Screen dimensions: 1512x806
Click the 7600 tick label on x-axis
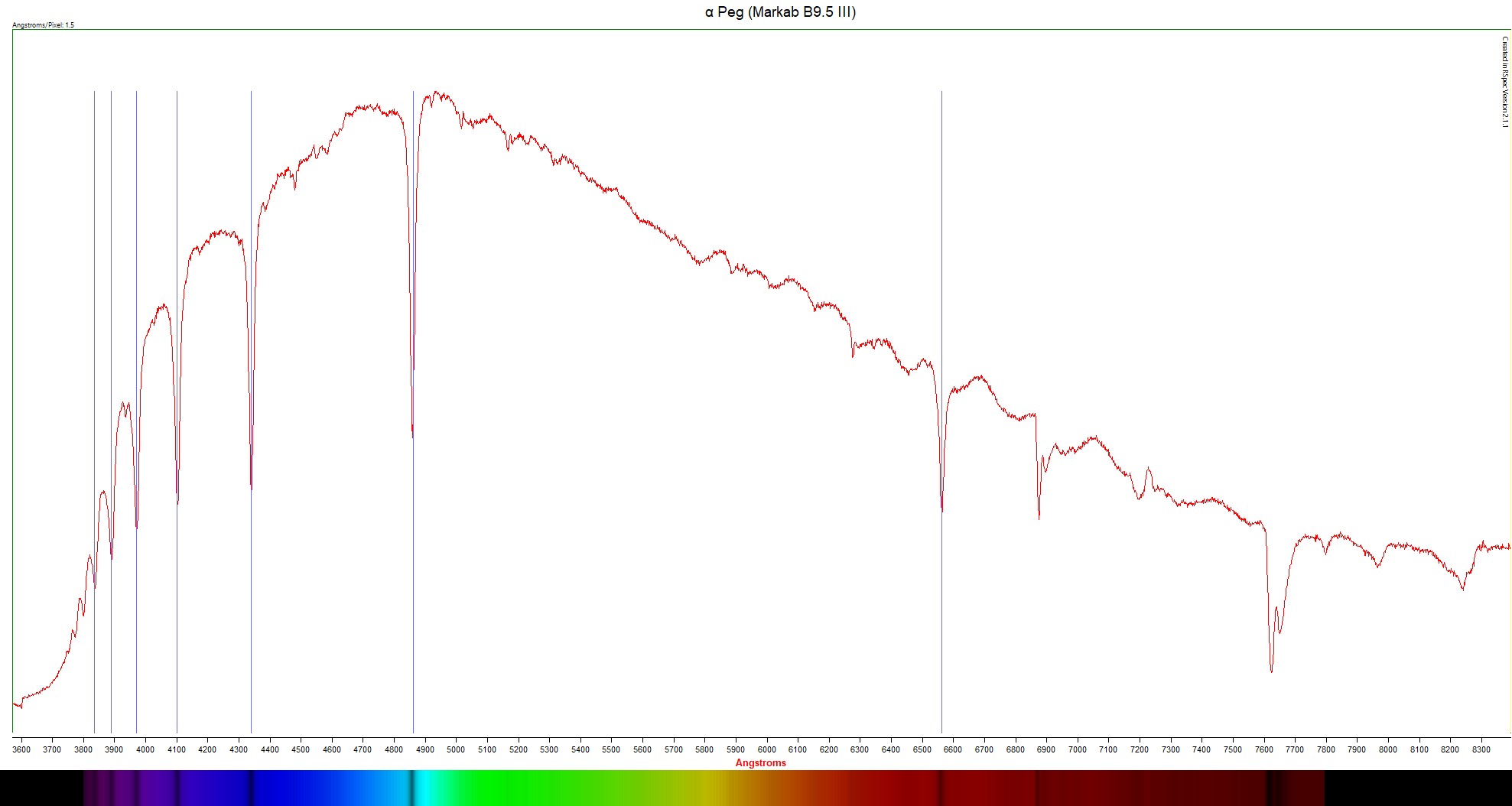tap(1263, 749)
